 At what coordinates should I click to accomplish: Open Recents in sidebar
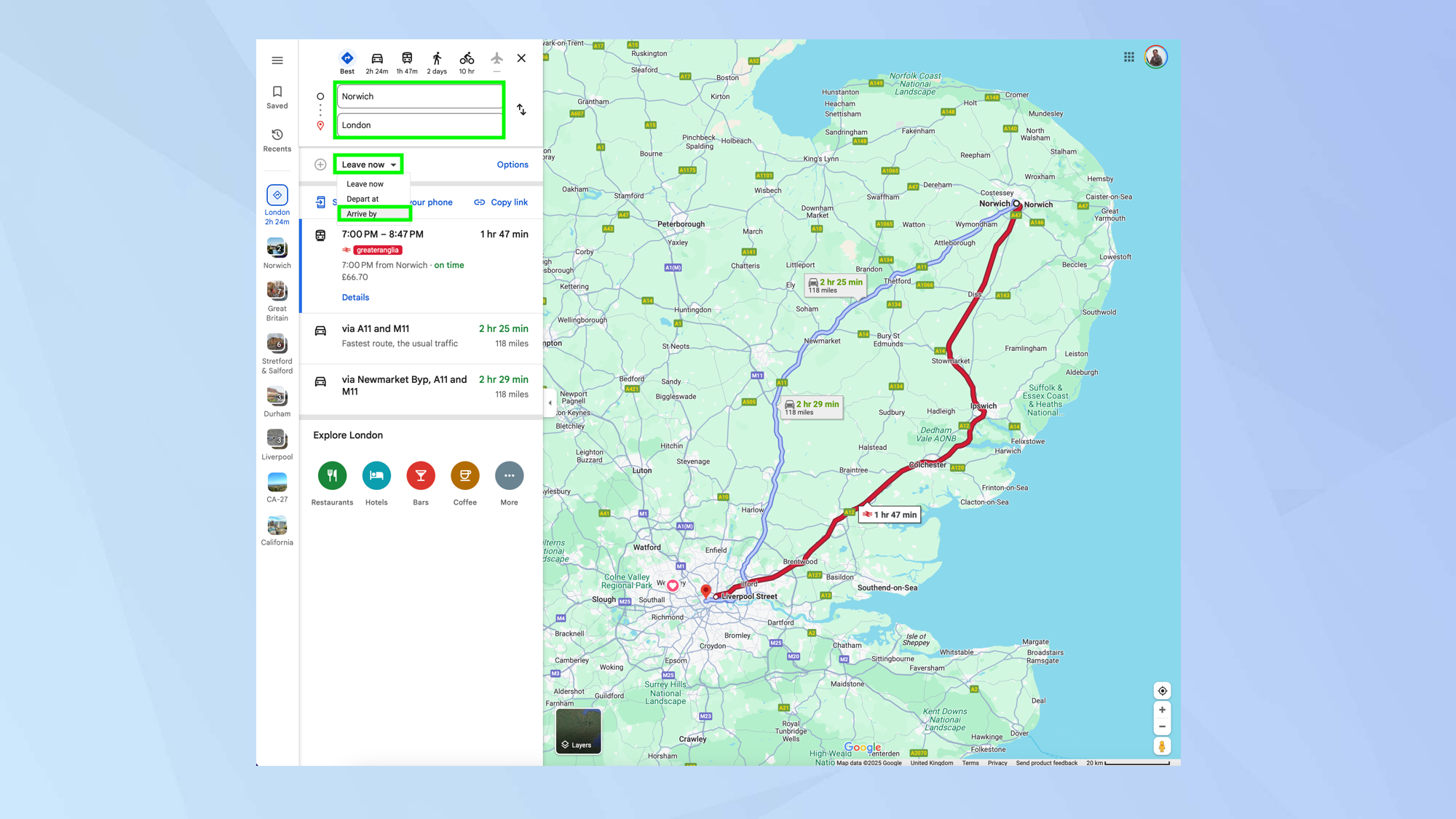pyautogui.click(x=277, y=140)
